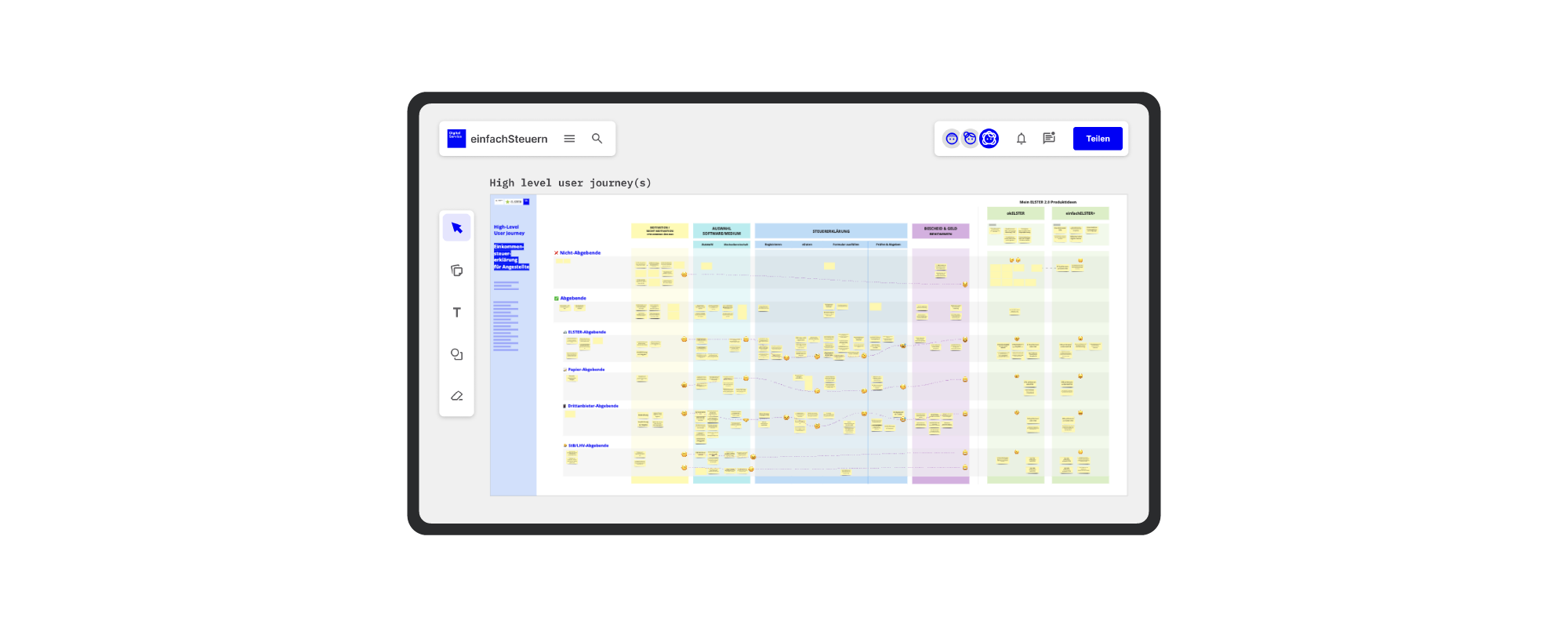Open the comments panel icon
1568x627 pixels.
[1048, 139]
